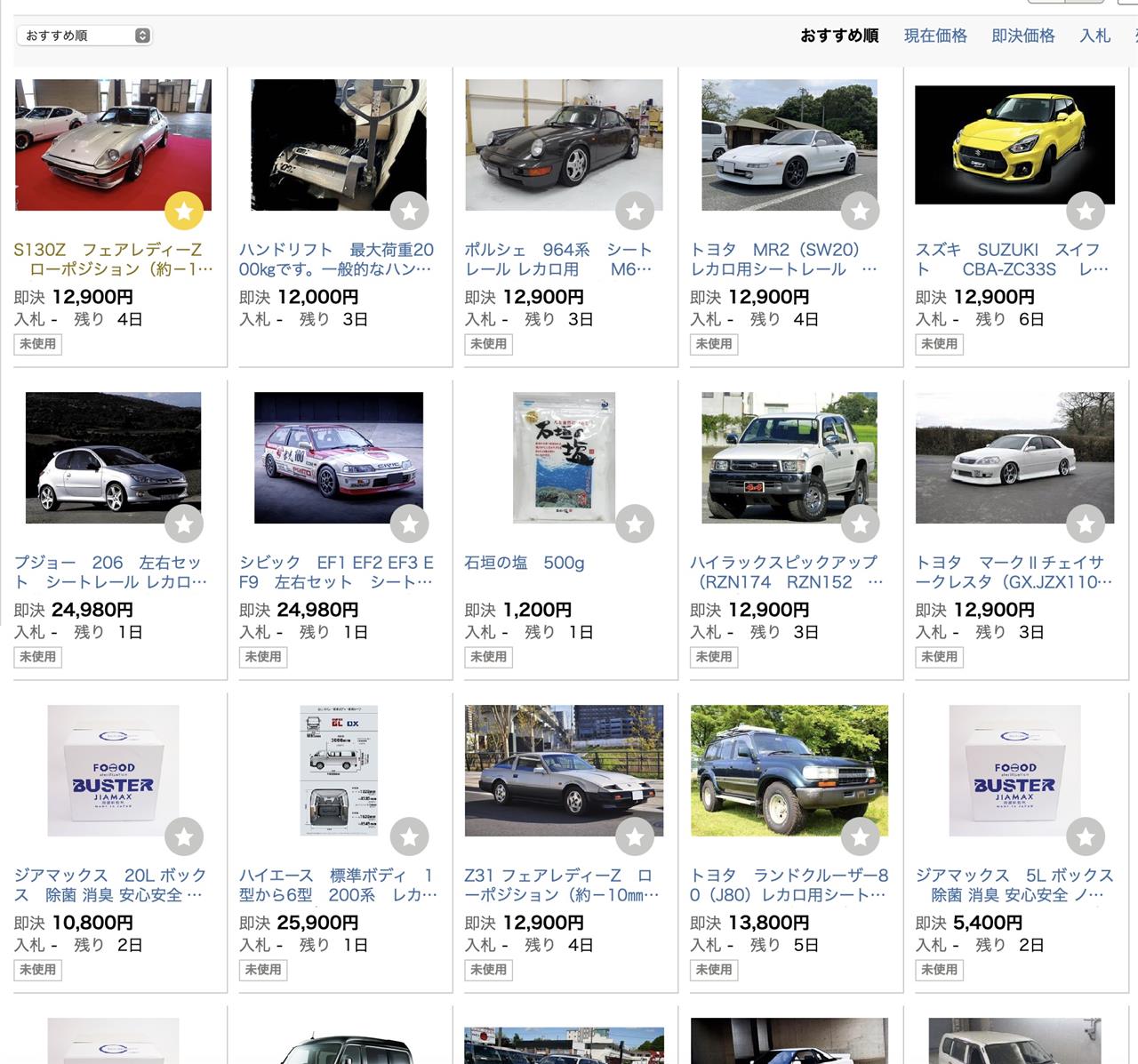Click 残り 5日 on ランドクルーザー listing
1138x1064 pixels.
(784, 945)
